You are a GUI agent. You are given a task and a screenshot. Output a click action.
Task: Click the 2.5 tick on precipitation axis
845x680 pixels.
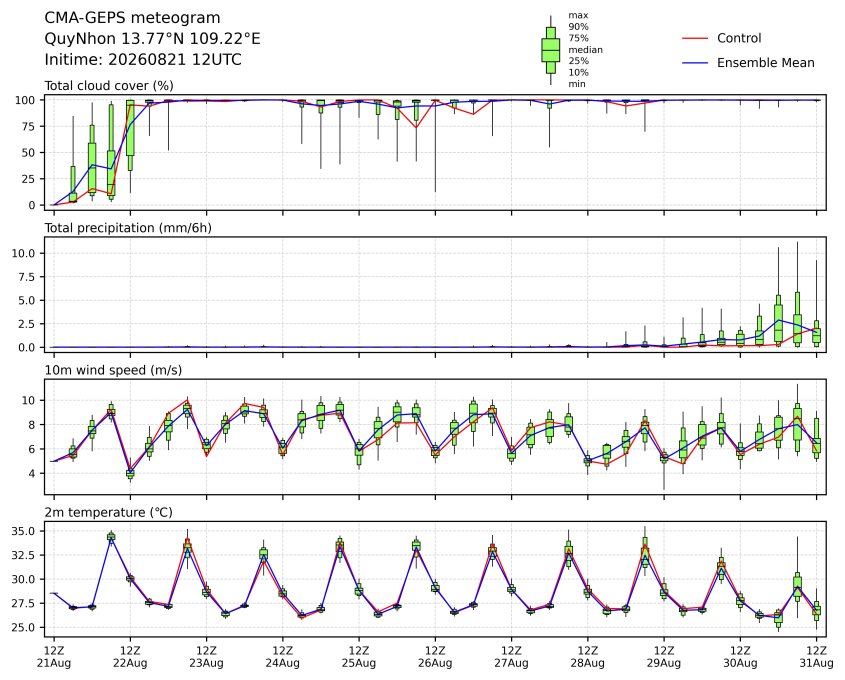pos(27,324)
